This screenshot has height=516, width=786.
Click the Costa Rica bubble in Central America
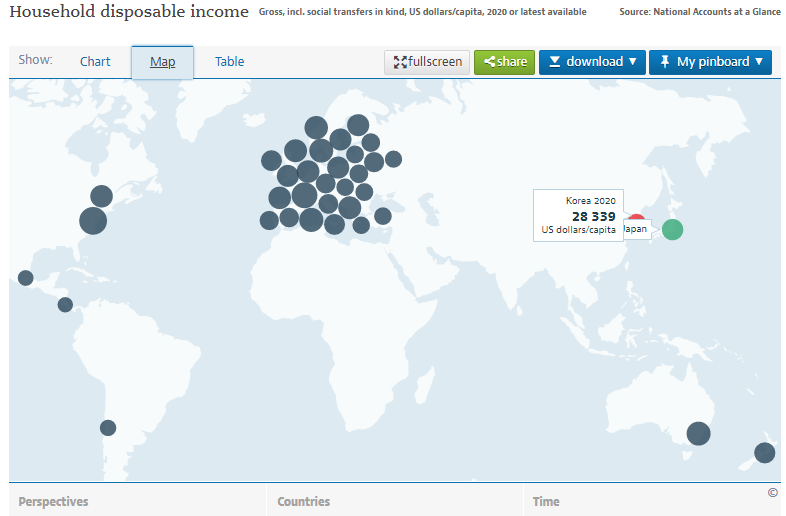[x=65, y=305]
